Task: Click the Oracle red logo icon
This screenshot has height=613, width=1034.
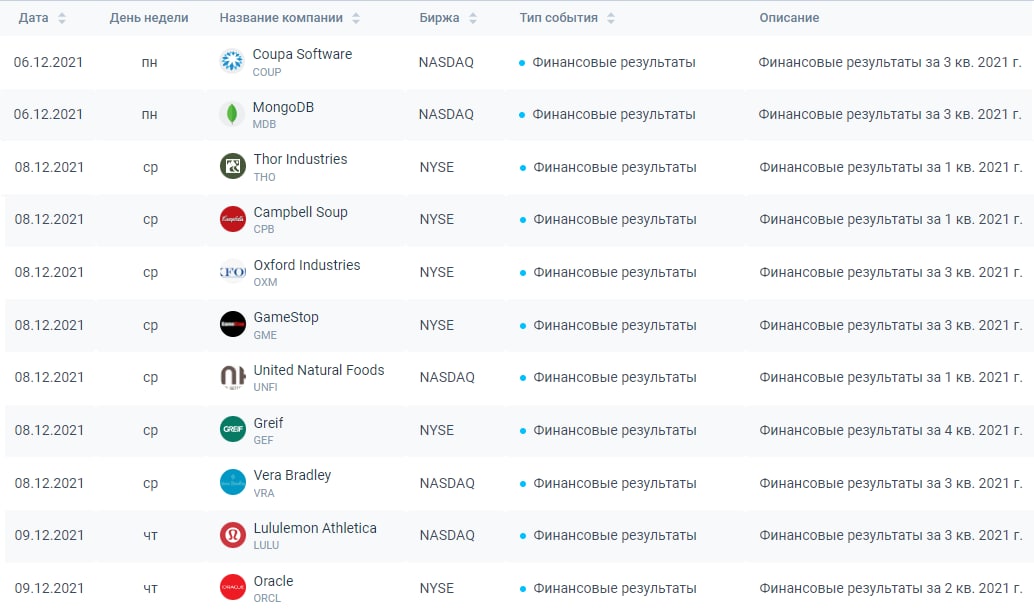Action: 232,587
